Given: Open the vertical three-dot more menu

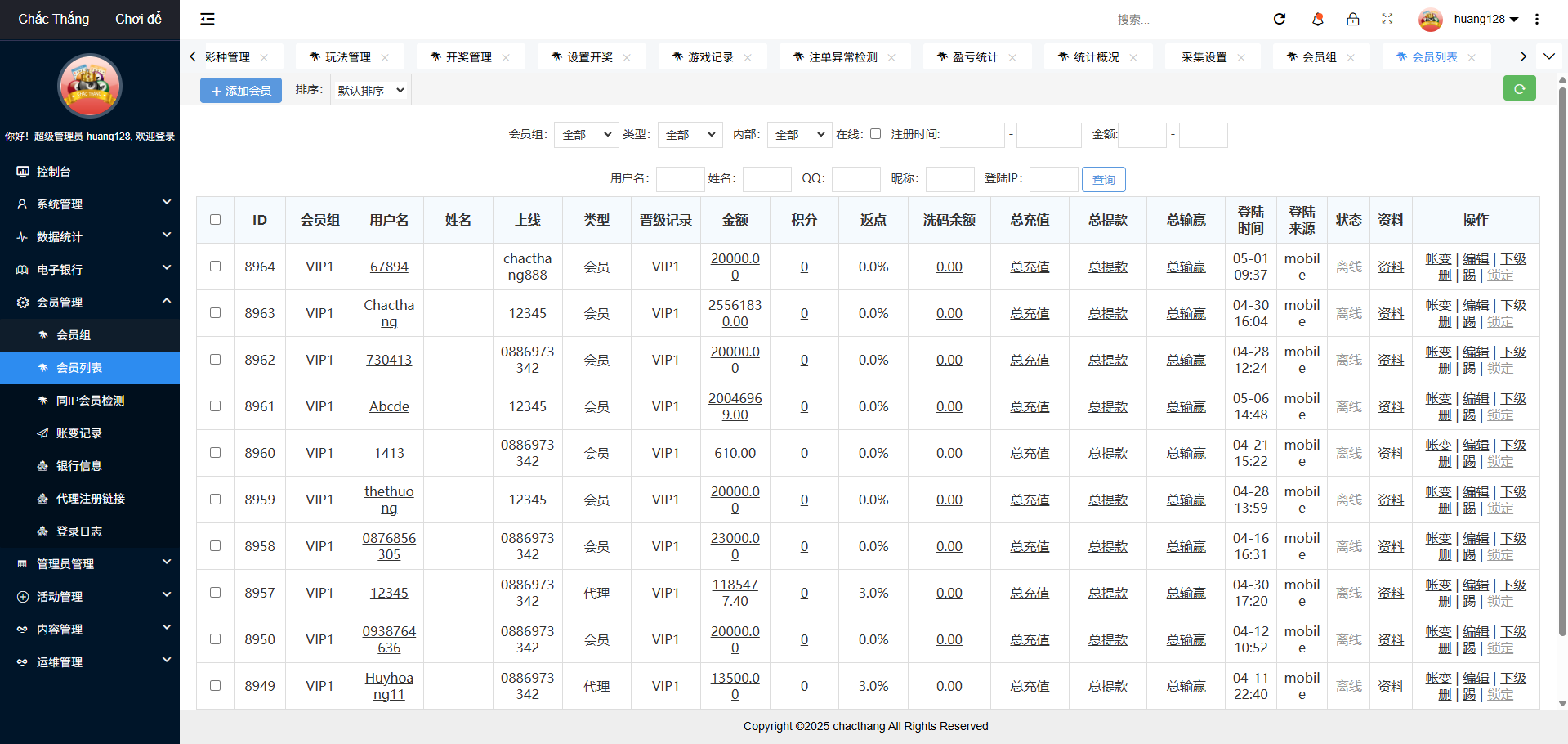Looking at the screenshot, I should click(x=1537, y=19).
